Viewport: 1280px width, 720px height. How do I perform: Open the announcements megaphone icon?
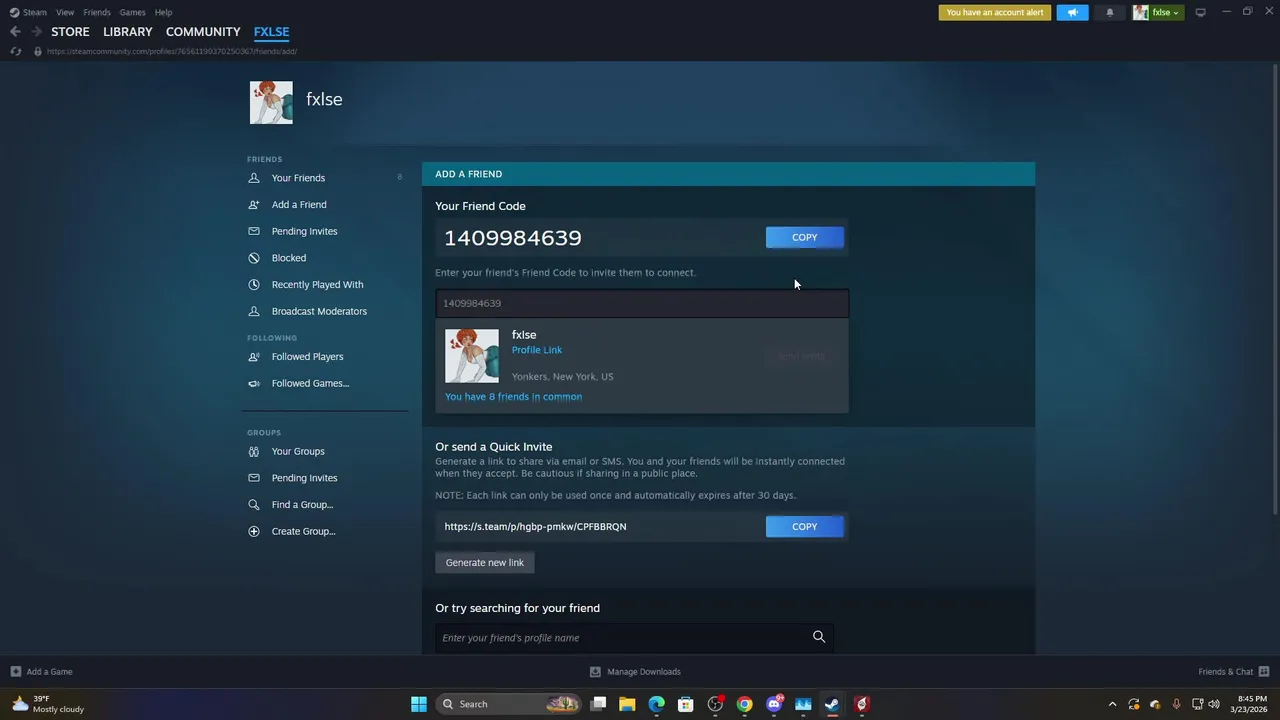1072,12
